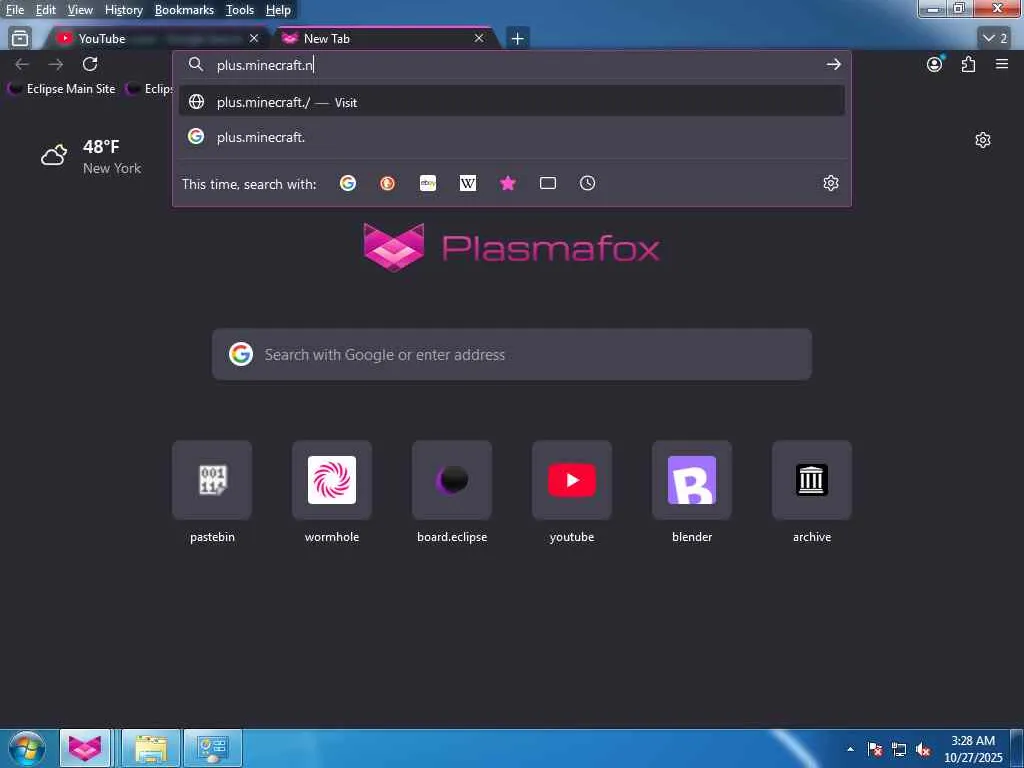Open the board.eclipse shortcut tile

click(x=452, y=480)
